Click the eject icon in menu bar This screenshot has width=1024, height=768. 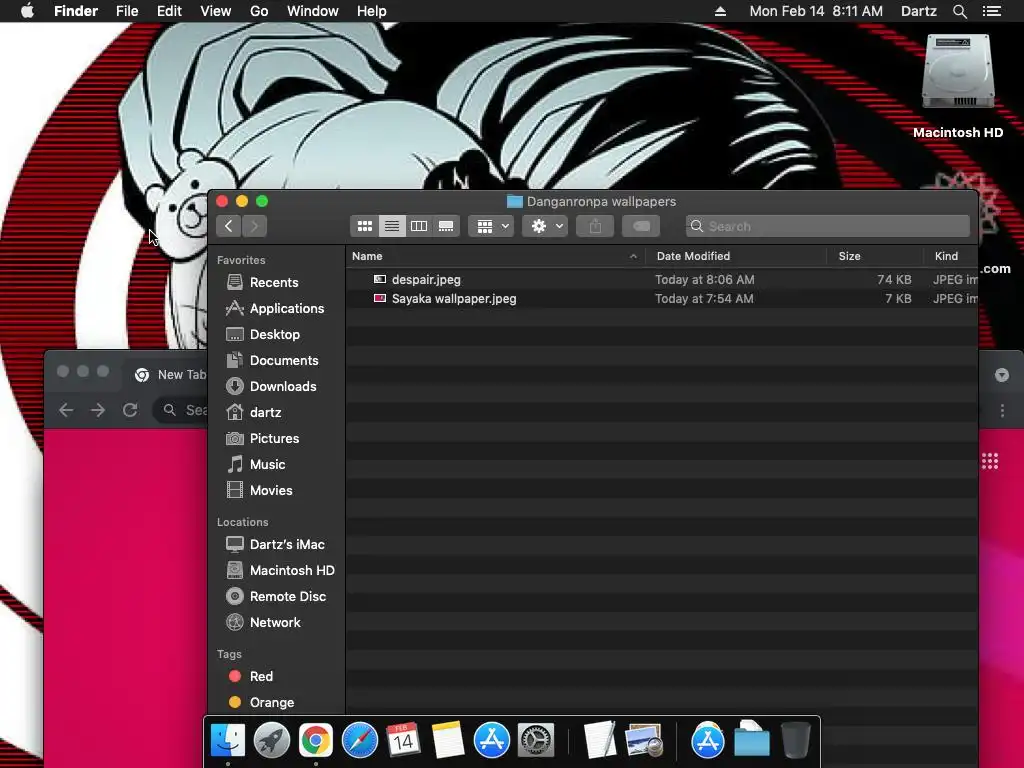tap(720, 11)
